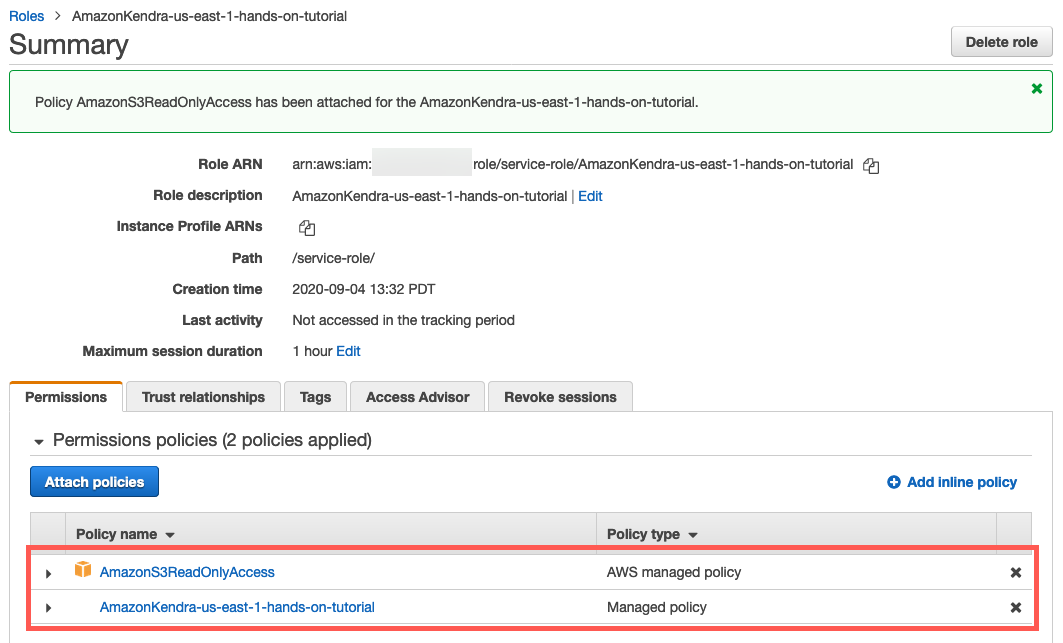1063x643 pixels.
Task: Collapse the Permissions policies section
Action: (39, 441)
